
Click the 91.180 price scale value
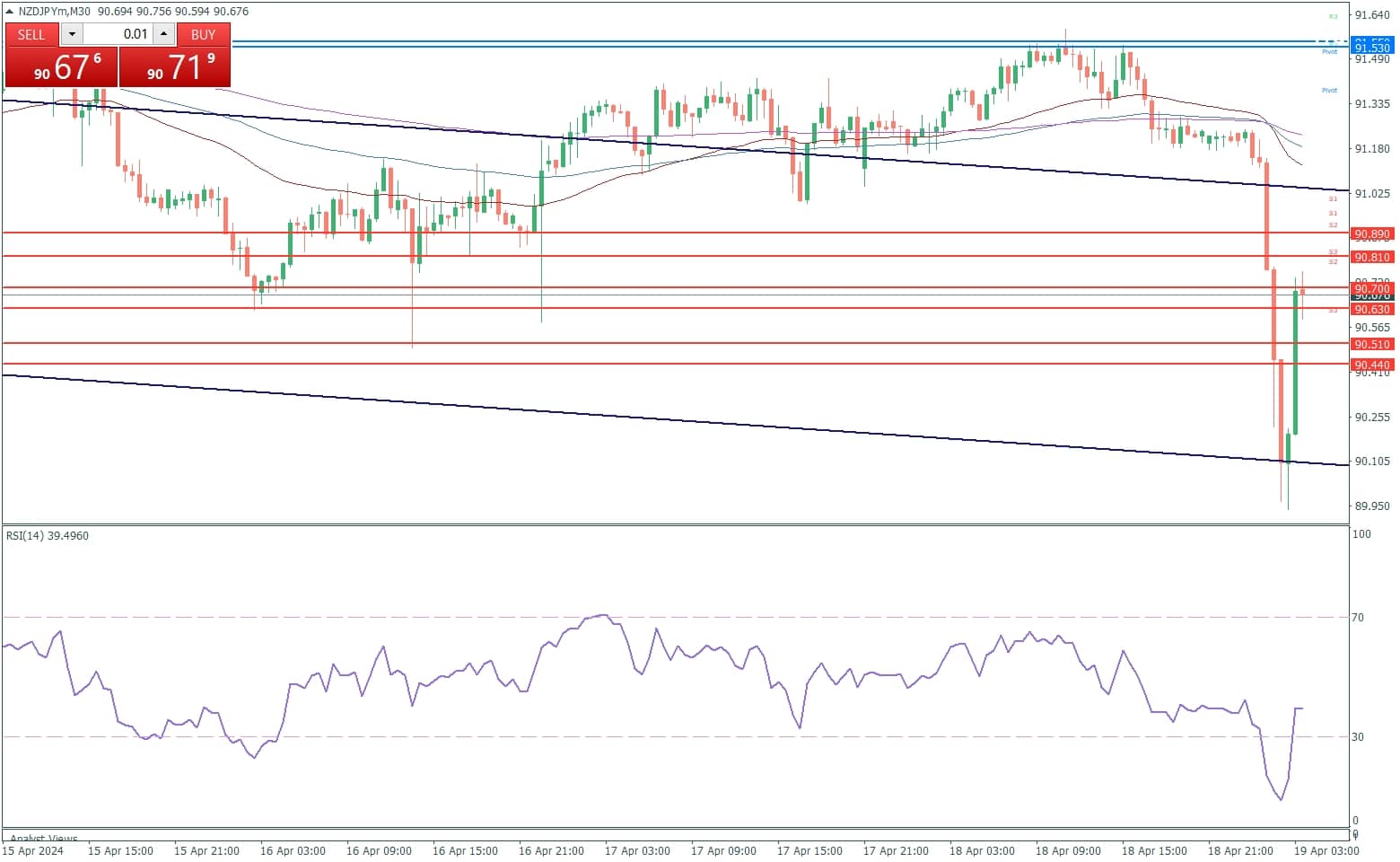(x=1372, y=148)
